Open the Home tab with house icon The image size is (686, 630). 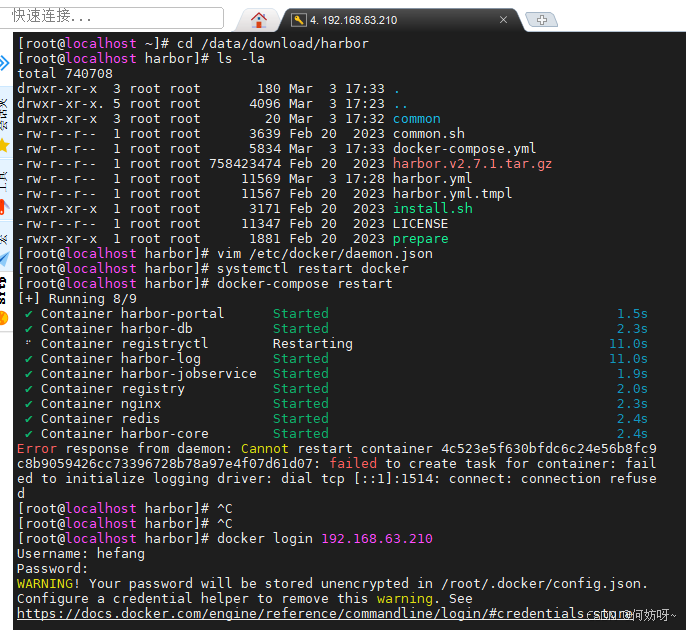pos(259,20)
